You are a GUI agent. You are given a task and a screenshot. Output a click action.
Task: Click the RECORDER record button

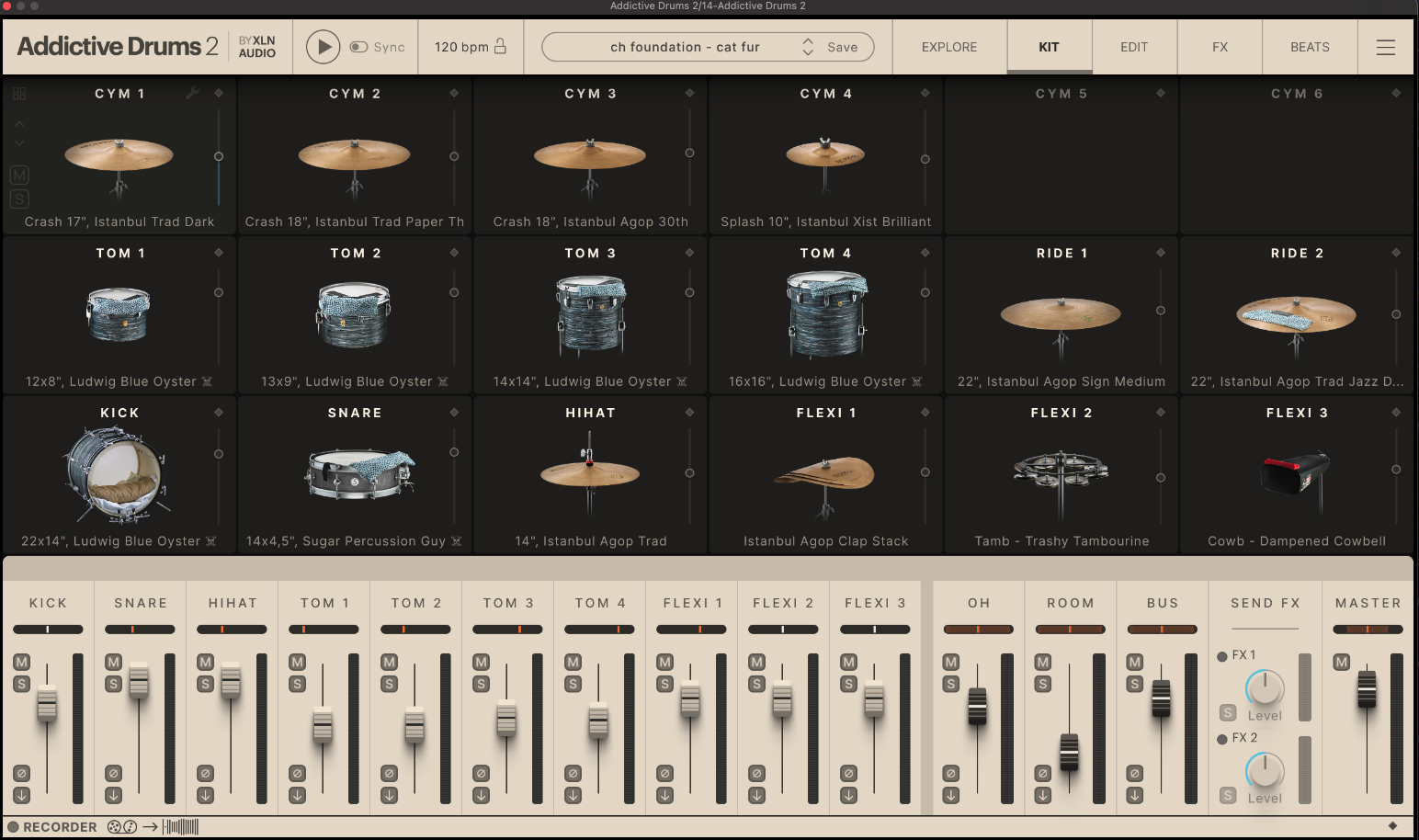(13, 827)
